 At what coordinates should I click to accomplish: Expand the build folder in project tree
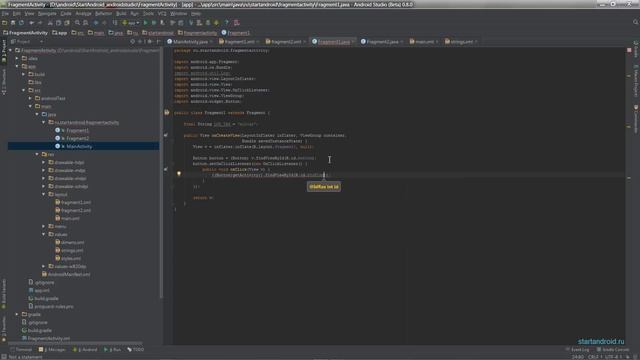pos(24,74)
